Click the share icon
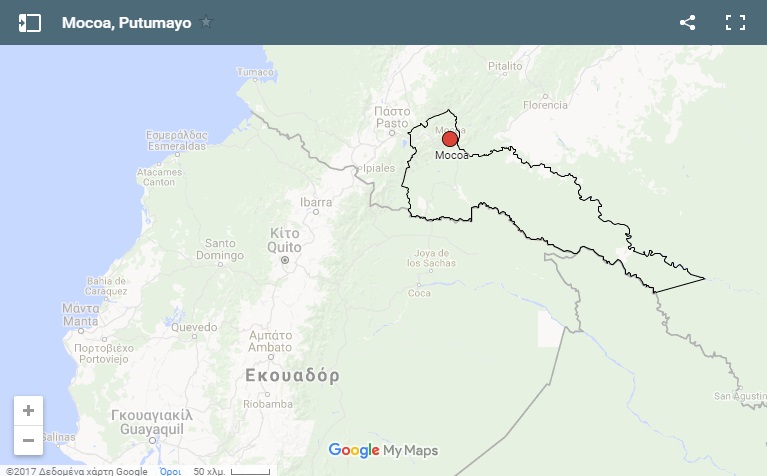 point(687,23)
